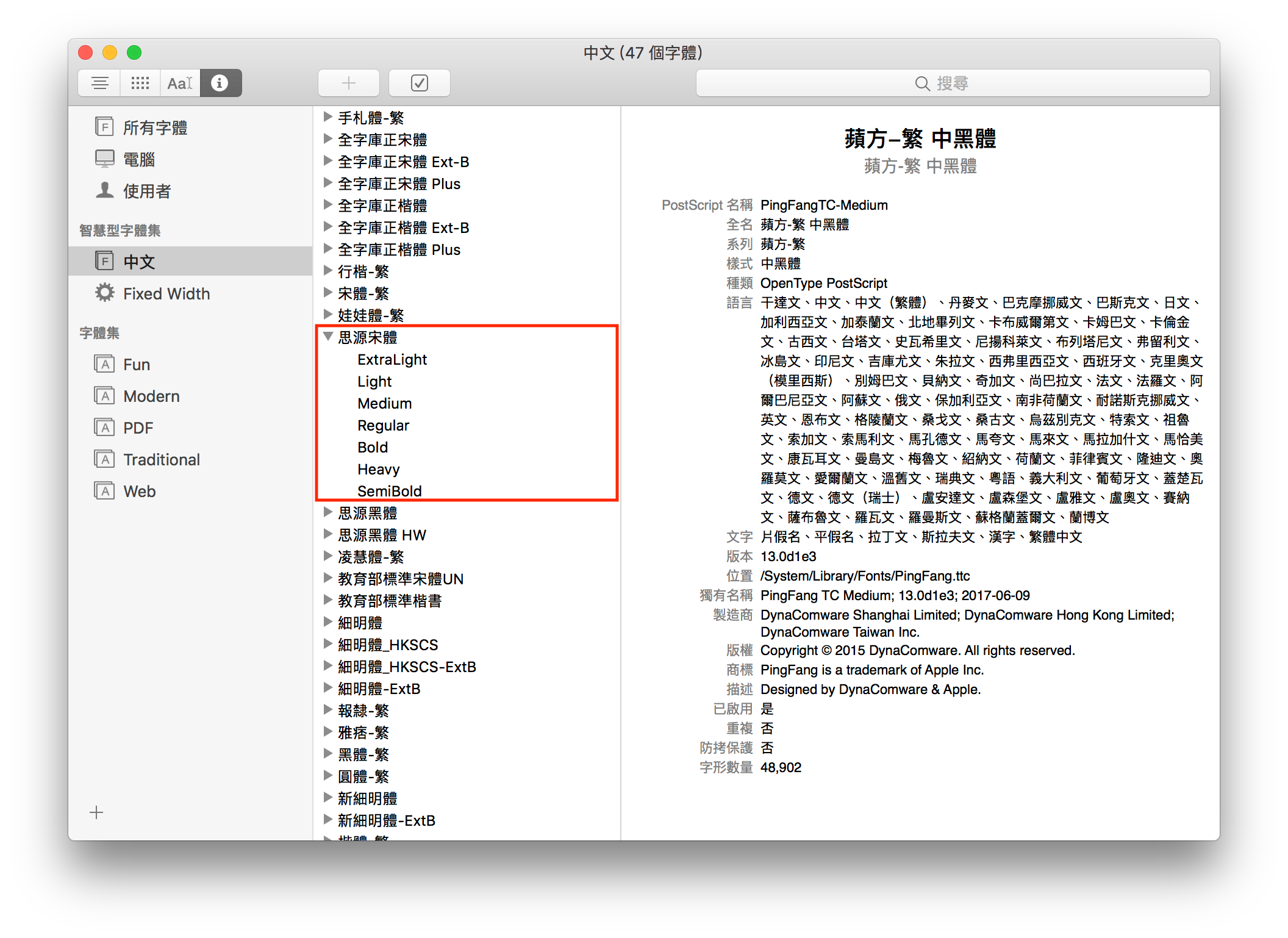Select 宋體-繁 in font list
Screen dimensions: 1288x938
click(363, 293)
